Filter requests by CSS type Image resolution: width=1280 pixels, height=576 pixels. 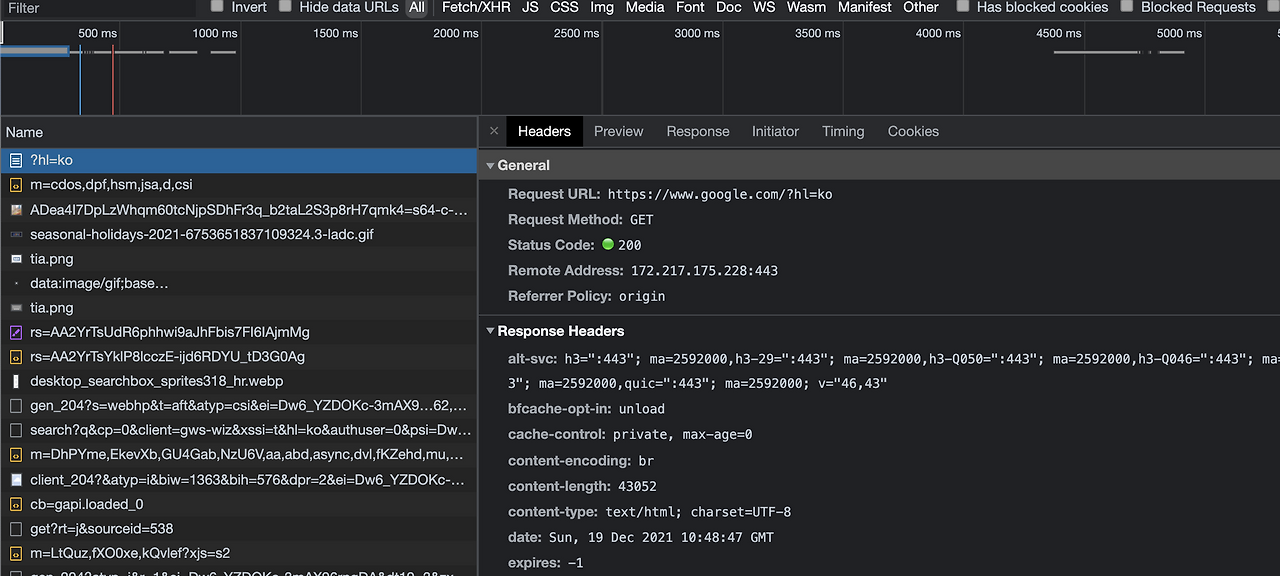565,7
